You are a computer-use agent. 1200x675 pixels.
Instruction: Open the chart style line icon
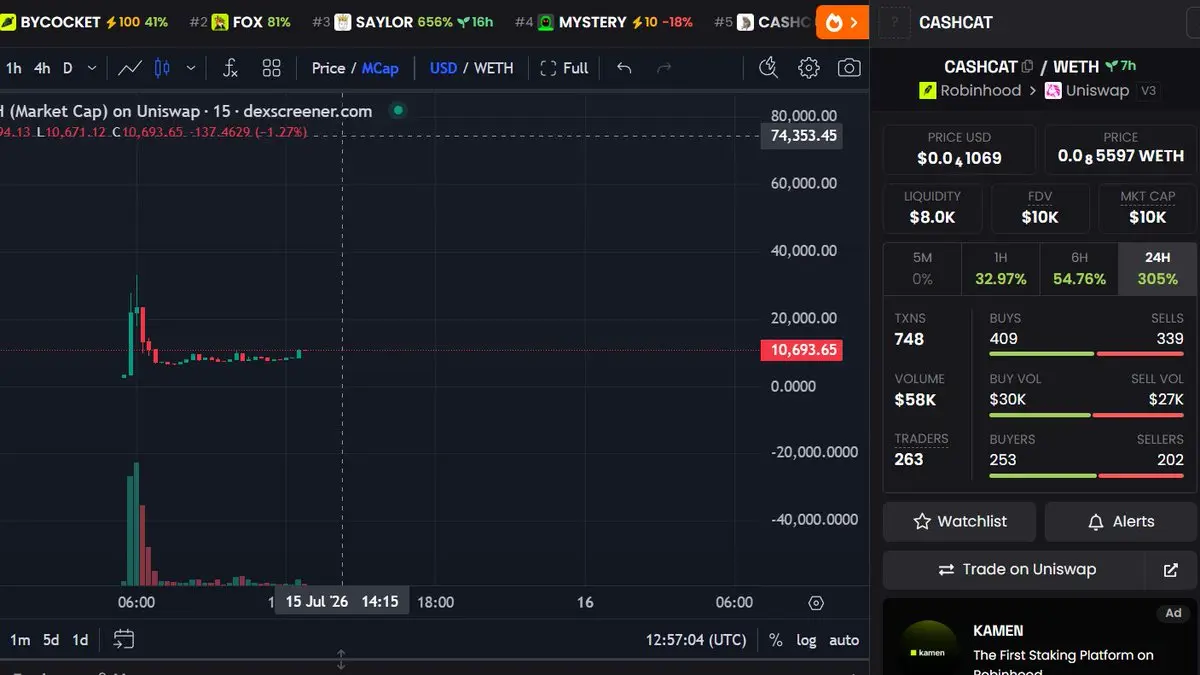point(130,68)
